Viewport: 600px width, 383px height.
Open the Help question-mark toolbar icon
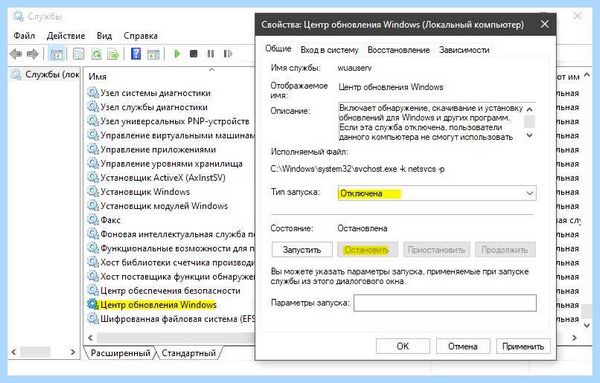(x=136, y=54)
